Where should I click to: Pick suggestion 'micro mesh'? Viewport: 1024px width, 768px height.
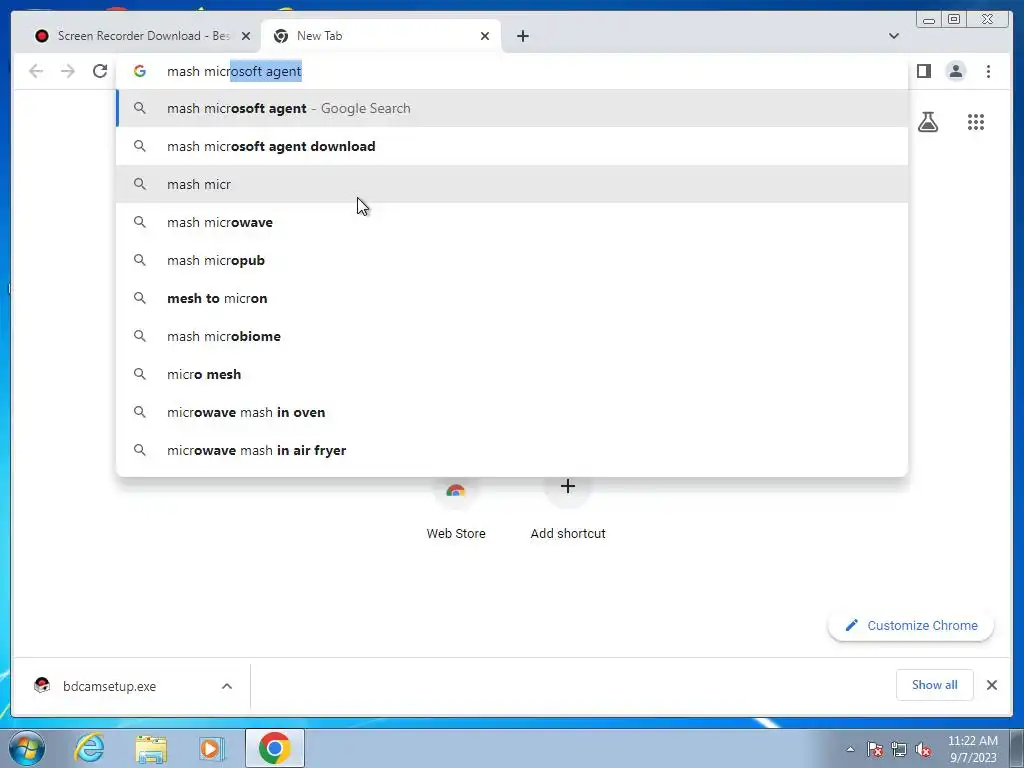tap(512, 374)
